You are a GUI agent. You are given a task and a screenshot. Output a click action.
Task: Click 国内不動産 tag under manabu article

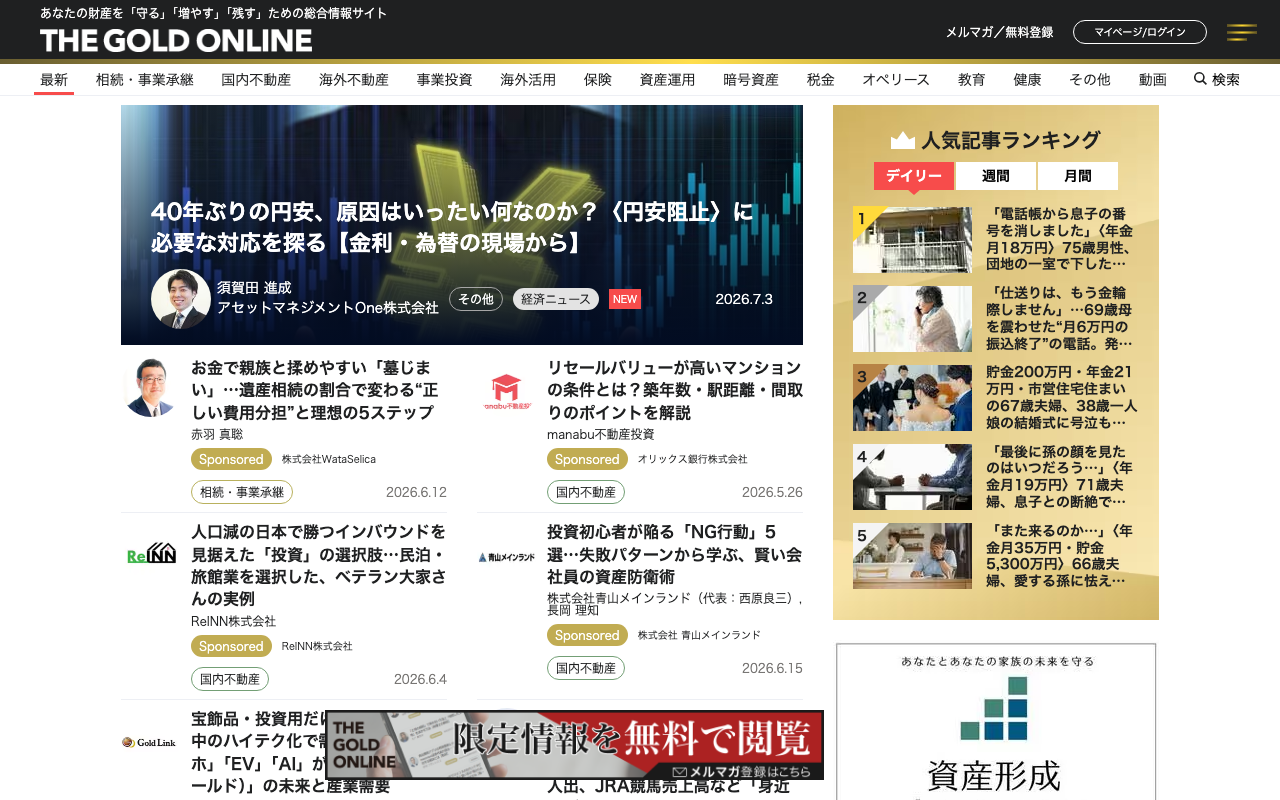point(586,492)
